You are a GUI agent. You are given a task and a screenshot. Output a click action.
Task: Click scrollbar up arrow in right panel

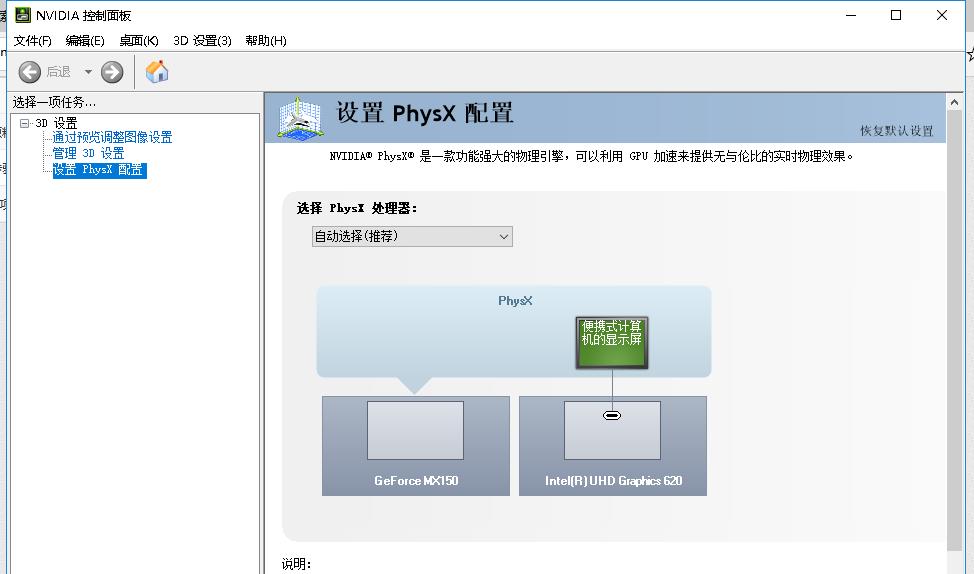(955, 102)
